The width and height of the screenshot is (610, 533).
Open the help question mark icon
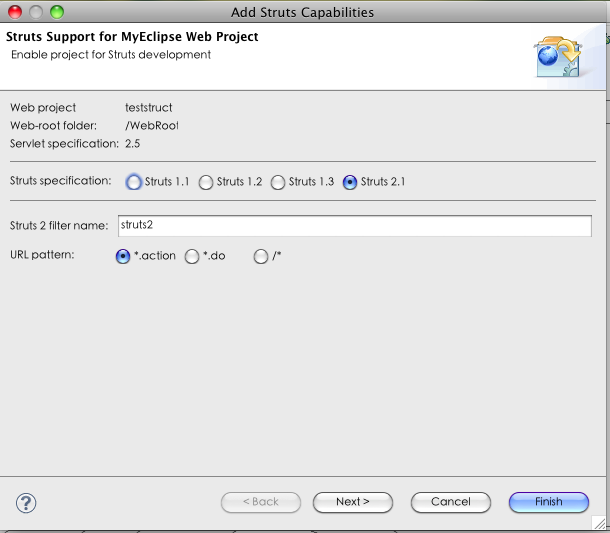[x=26, y=503]
